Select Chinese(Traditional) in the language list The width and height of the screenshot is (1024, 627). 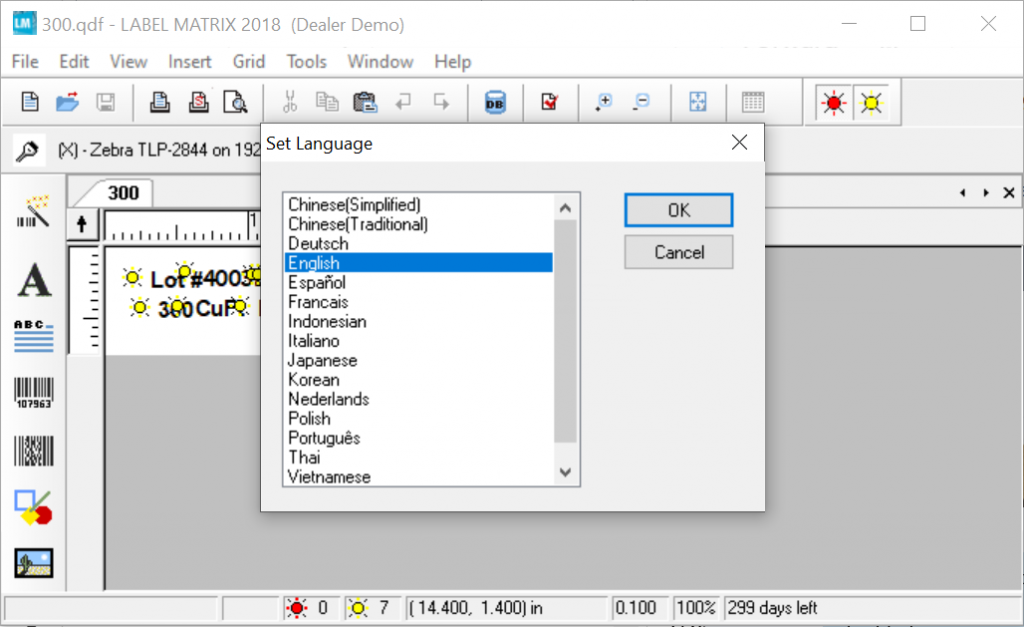(419, 224)
